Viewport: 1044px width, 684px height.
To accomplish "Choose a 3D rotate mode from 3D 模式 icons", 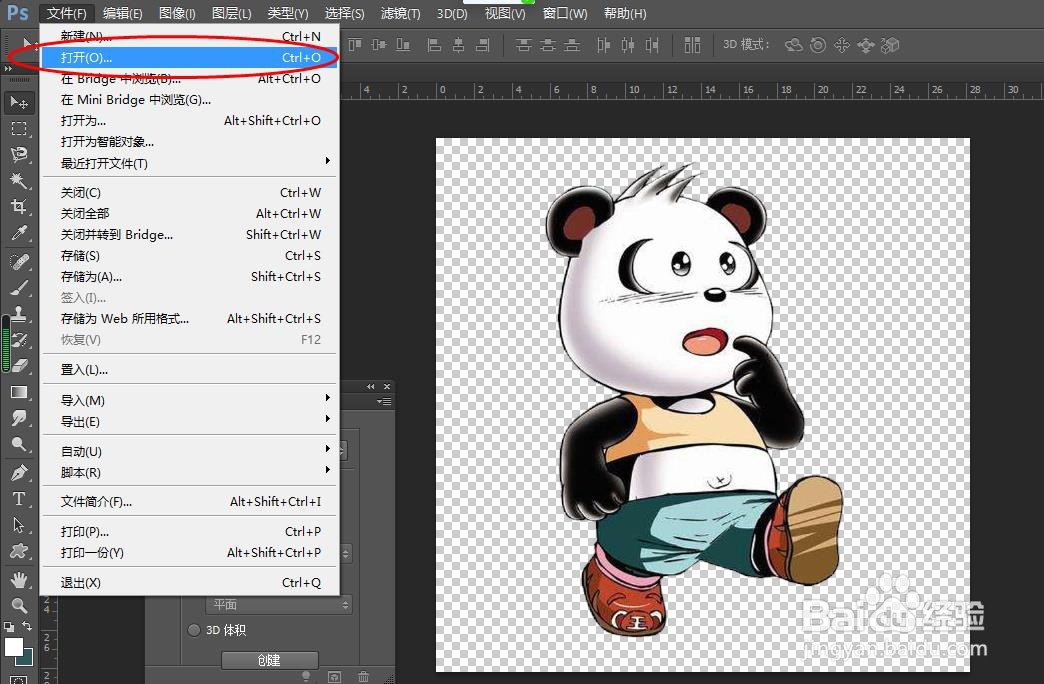I will 794,45.
